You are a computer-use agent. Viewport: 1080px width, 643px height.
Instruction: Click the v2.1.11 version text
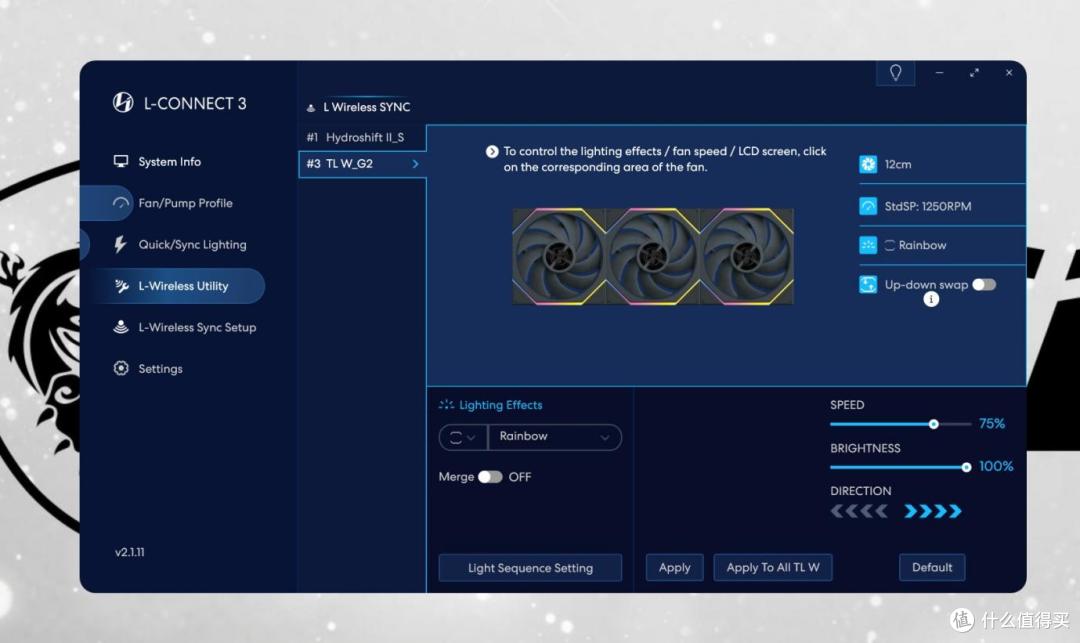click(x=129, y=552)
